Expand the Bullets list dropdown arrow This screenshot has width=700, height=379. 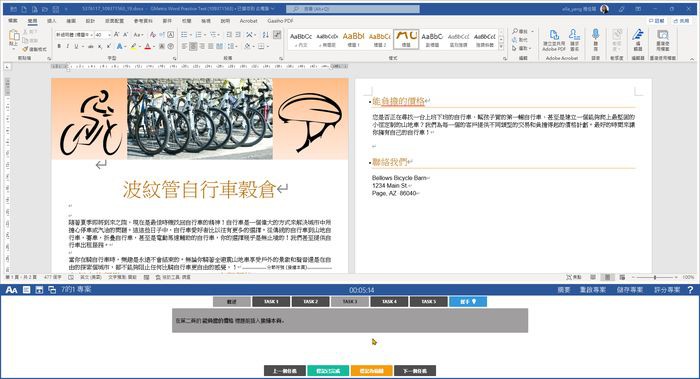tap(191, 34)
